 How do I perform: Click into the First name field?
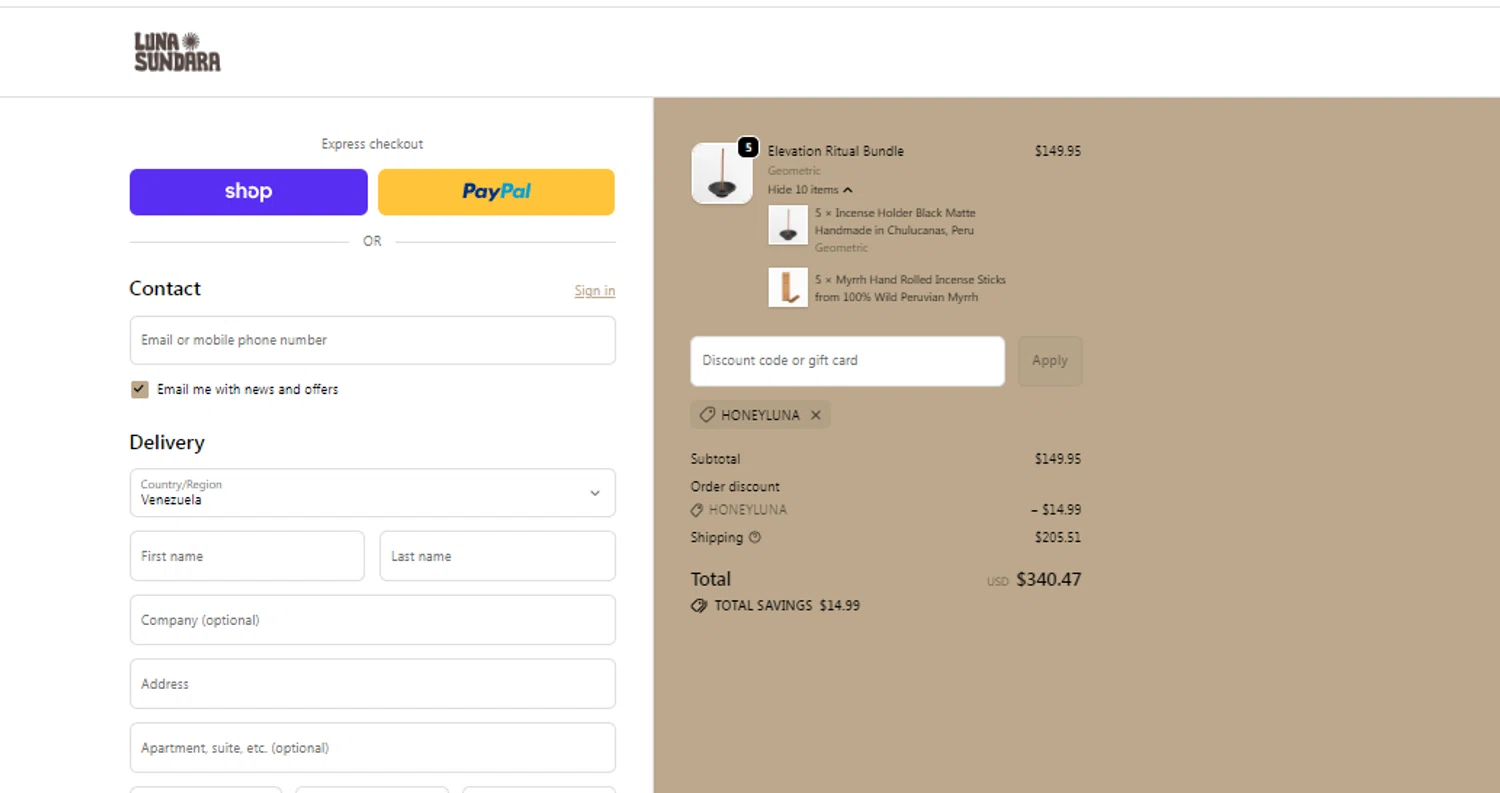point(247,556)
